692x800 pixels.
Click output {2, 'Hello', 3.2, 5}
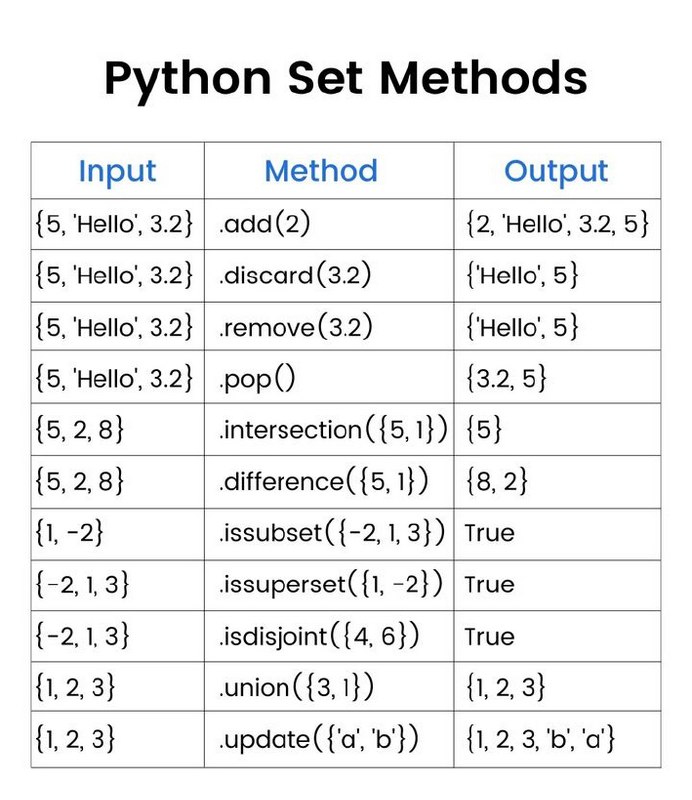point(557,224)
